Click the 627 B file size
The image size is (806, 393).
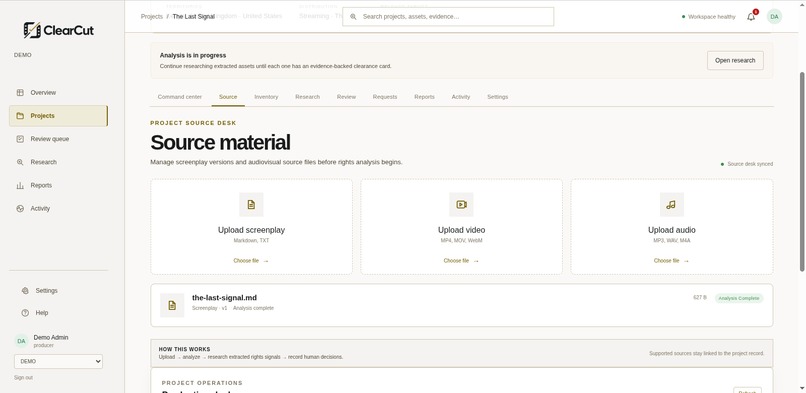(x=700, y=297)
